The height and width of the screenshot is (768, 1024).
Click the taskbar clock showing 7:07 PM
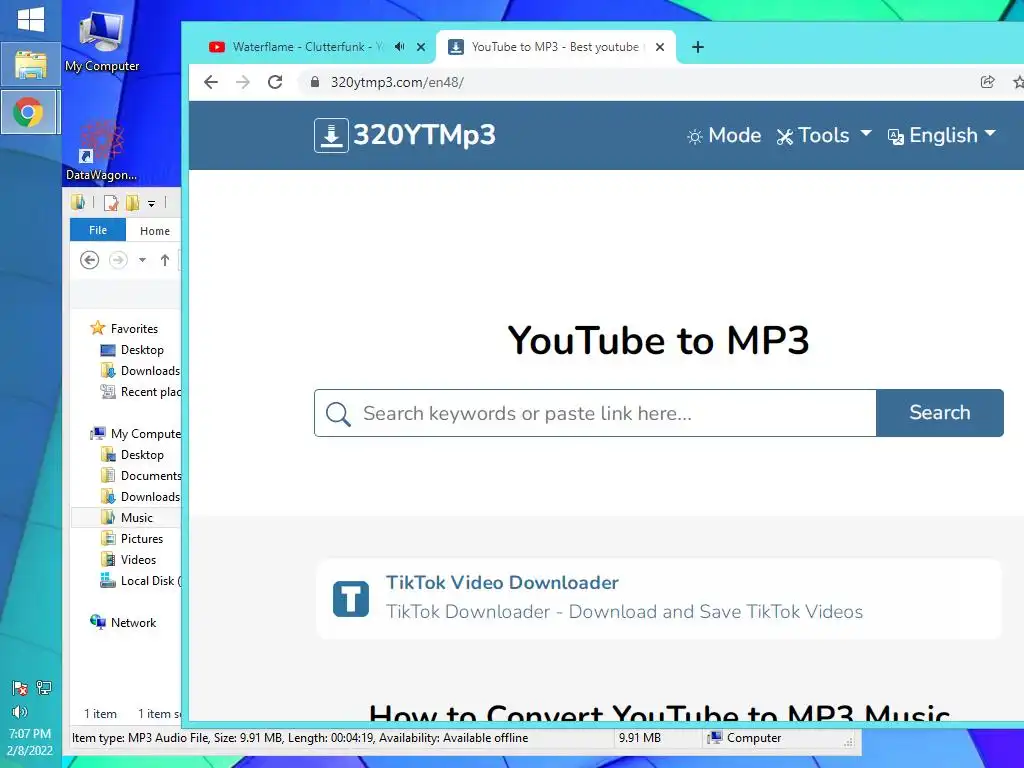point(30,742)
